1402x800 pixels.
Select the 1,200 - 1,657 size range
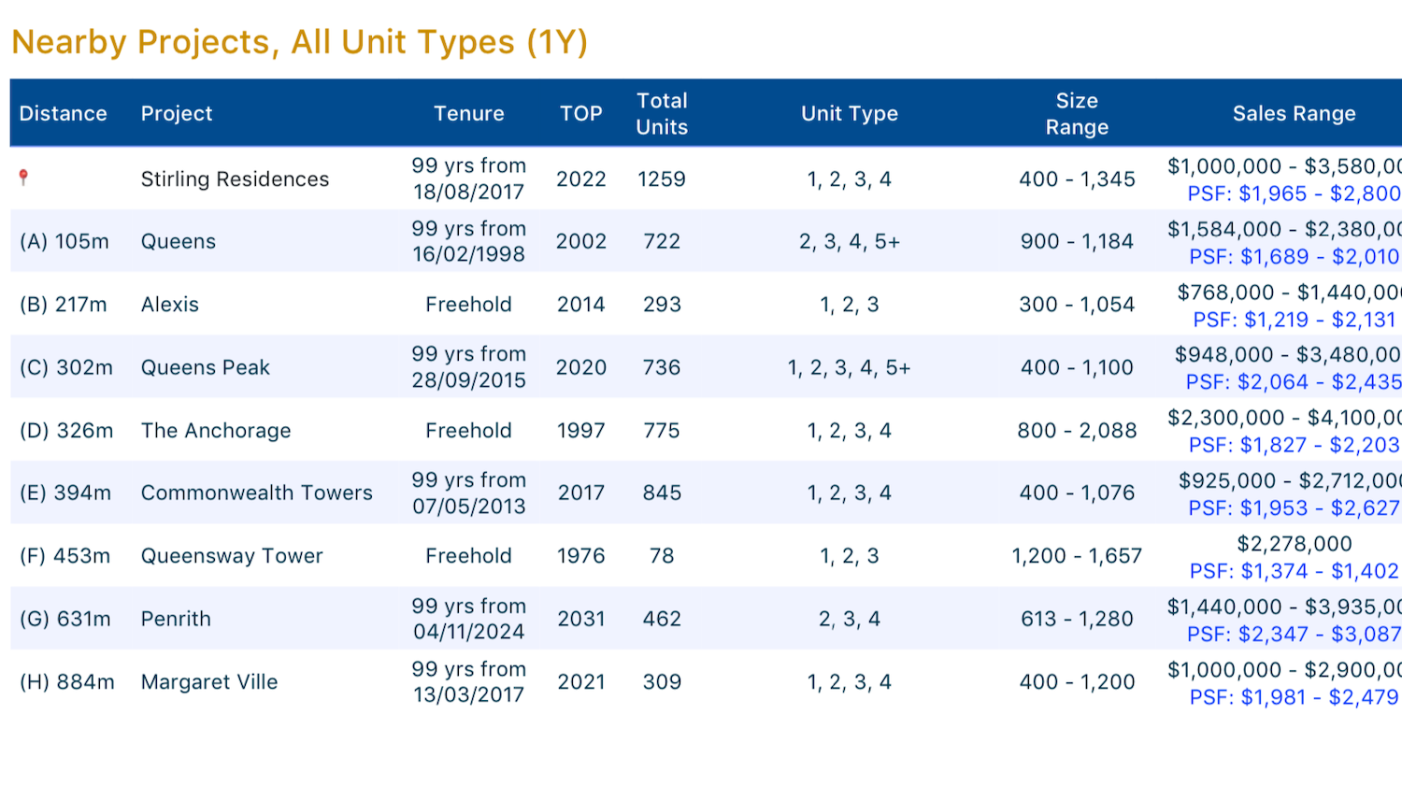[1077, 556]
